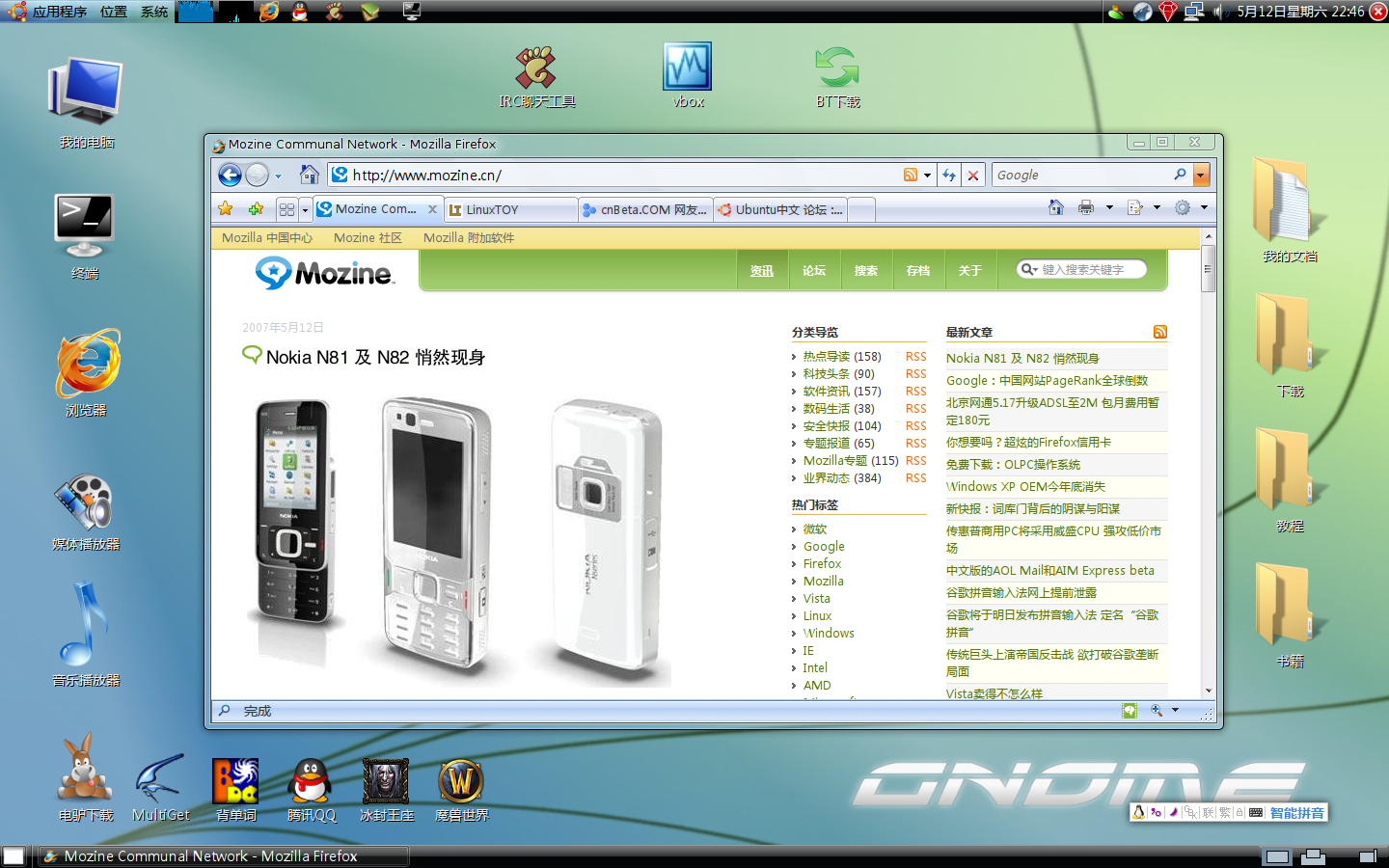Click the refresh arrows icon in the address bar

coord(949,175)
